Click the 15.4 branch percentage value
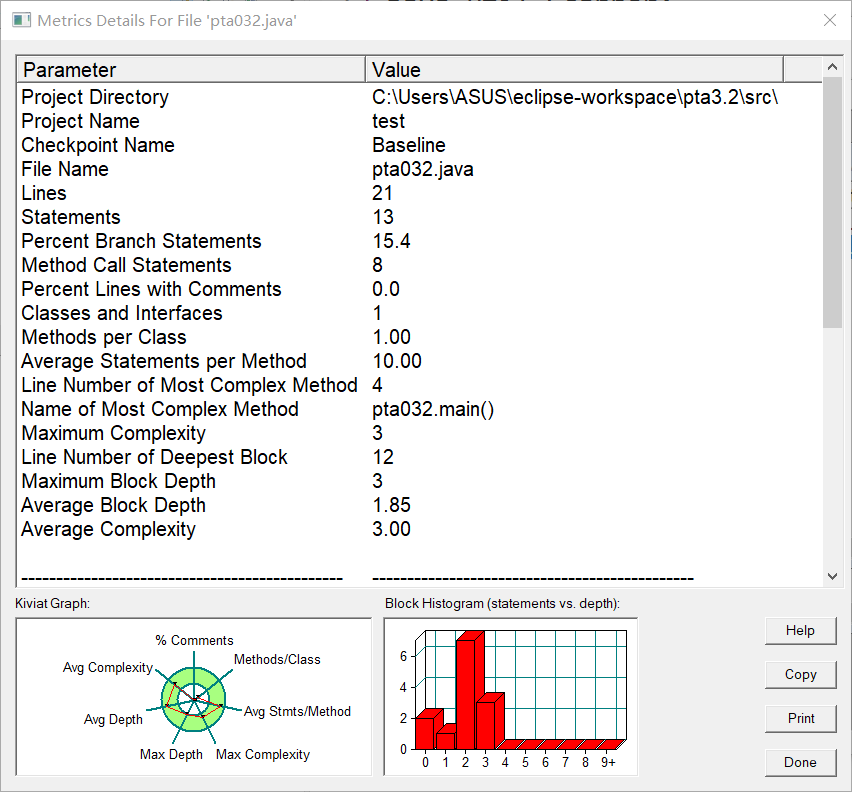852x792 pixels. click(391, 241)
